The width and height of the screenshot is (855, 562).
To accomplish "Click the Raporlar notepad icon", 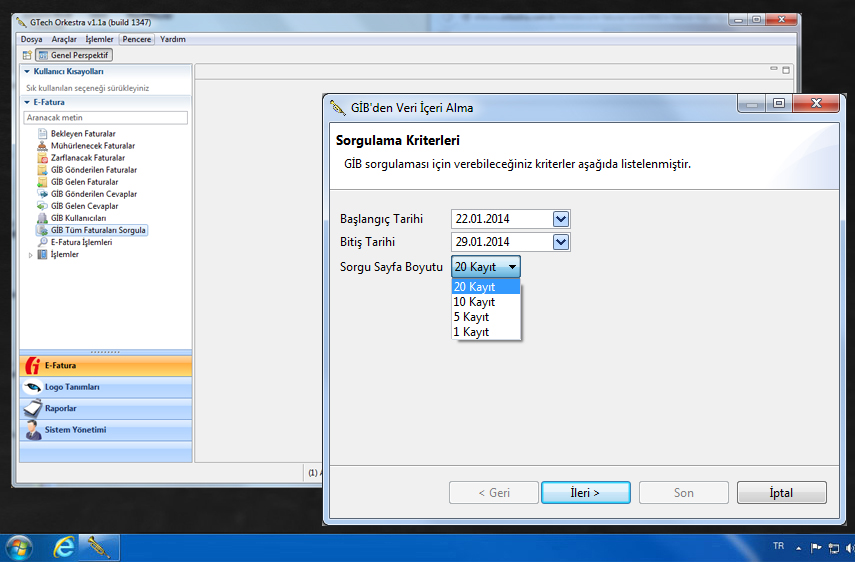I will [x=33, y=408].
